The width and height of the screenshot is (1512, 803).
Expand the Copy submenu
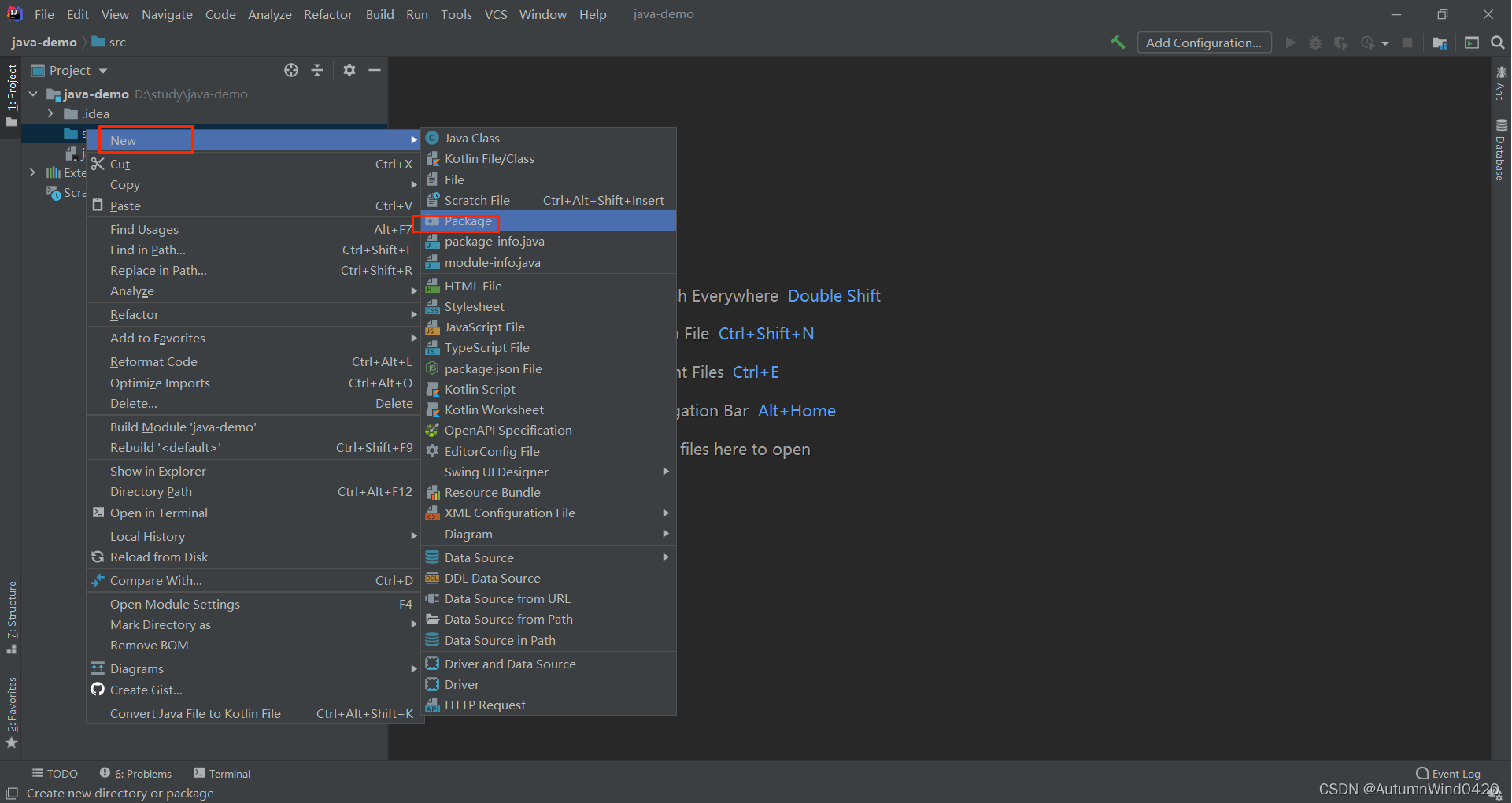pyautogui.click(x=253, y=184)
